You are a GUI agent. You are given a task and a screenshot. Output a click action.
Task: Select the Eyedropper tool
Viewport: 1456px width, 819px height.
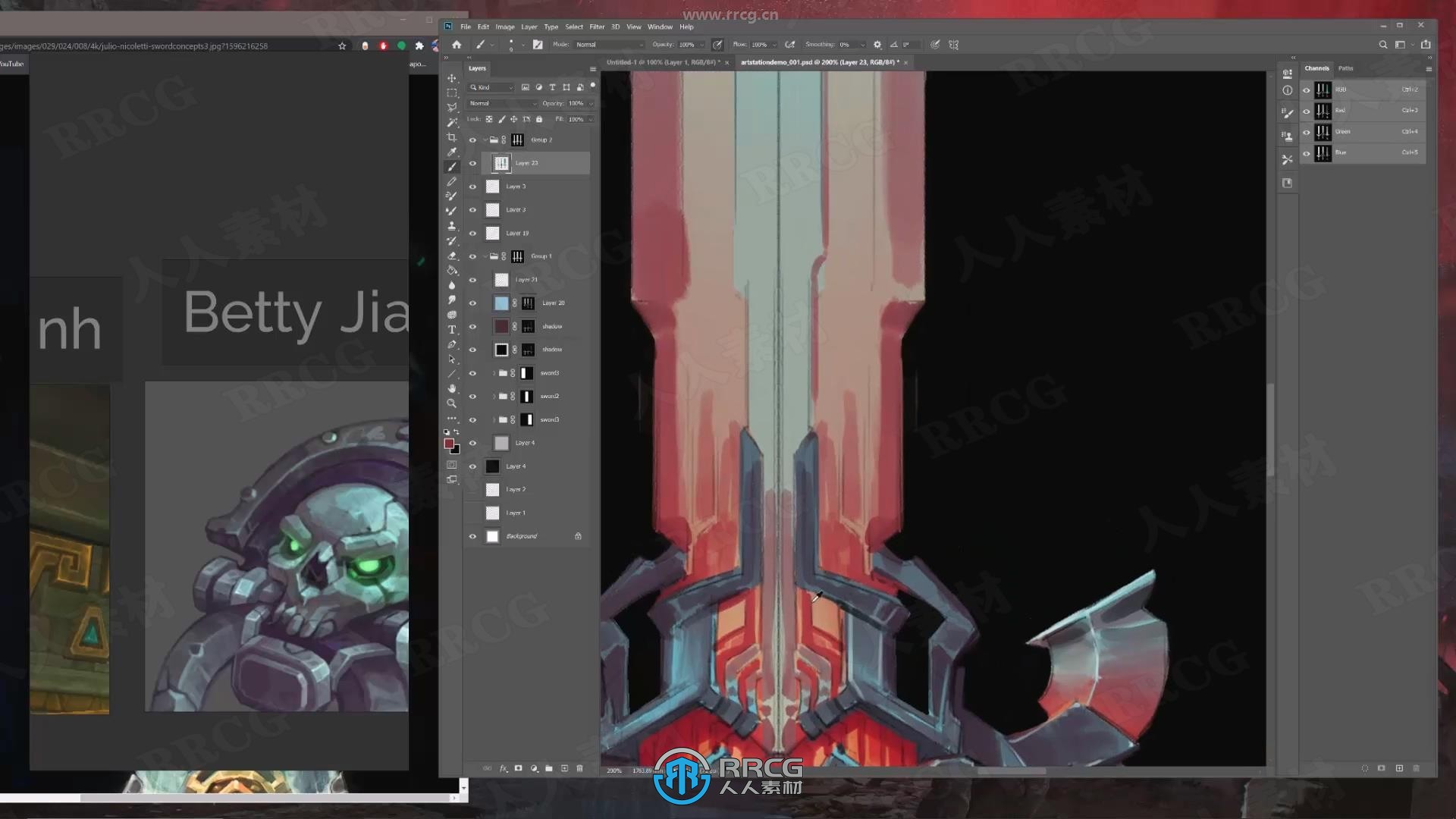pyautogui.click(x=452, y=152)
